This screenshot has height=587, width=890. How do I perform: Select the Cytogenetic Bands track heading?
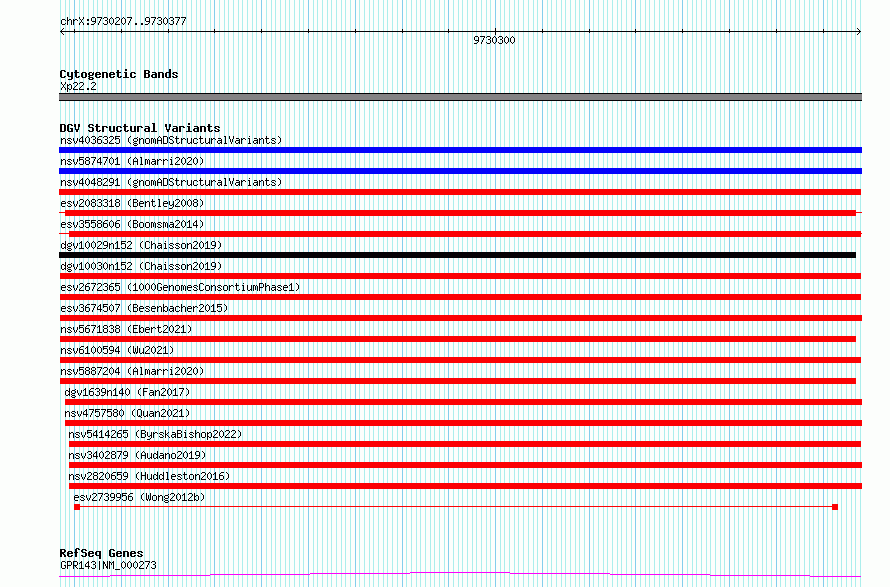pyautogui.click(x=119, y=74)
